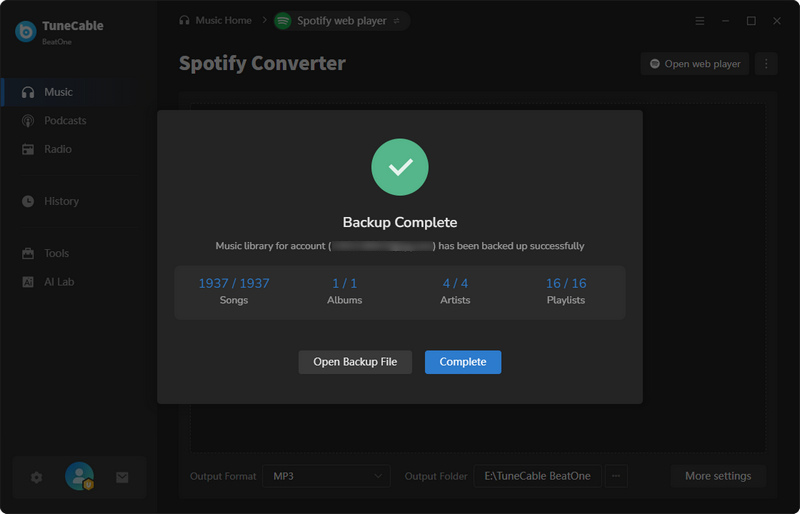Open settings with the gear icon
800x514 pixels.
pos(36,477)
